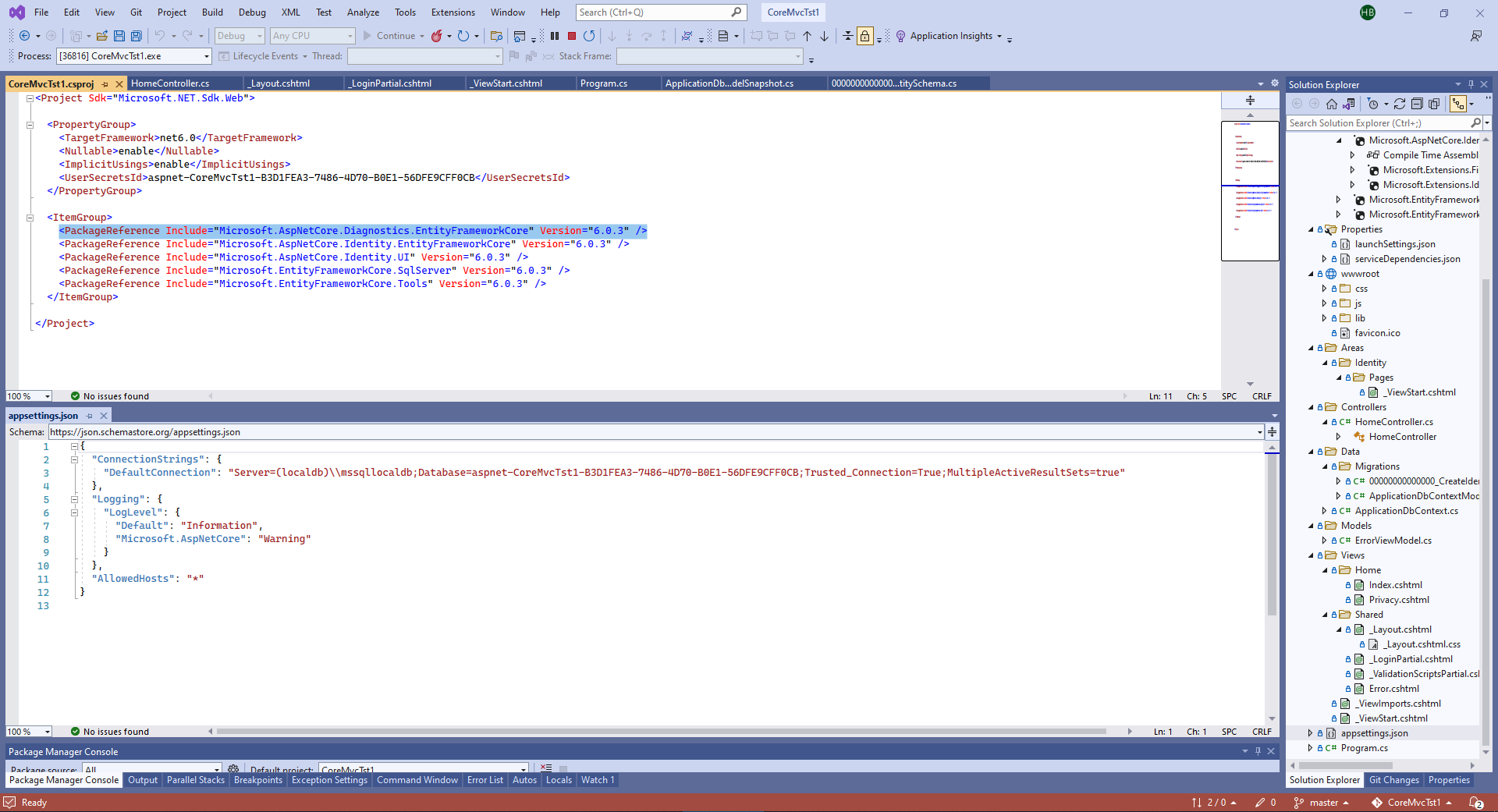The image size is (1498, 812).
Task: Click the Pending Changes Filter clock icon
Action: click(1373, 104)
